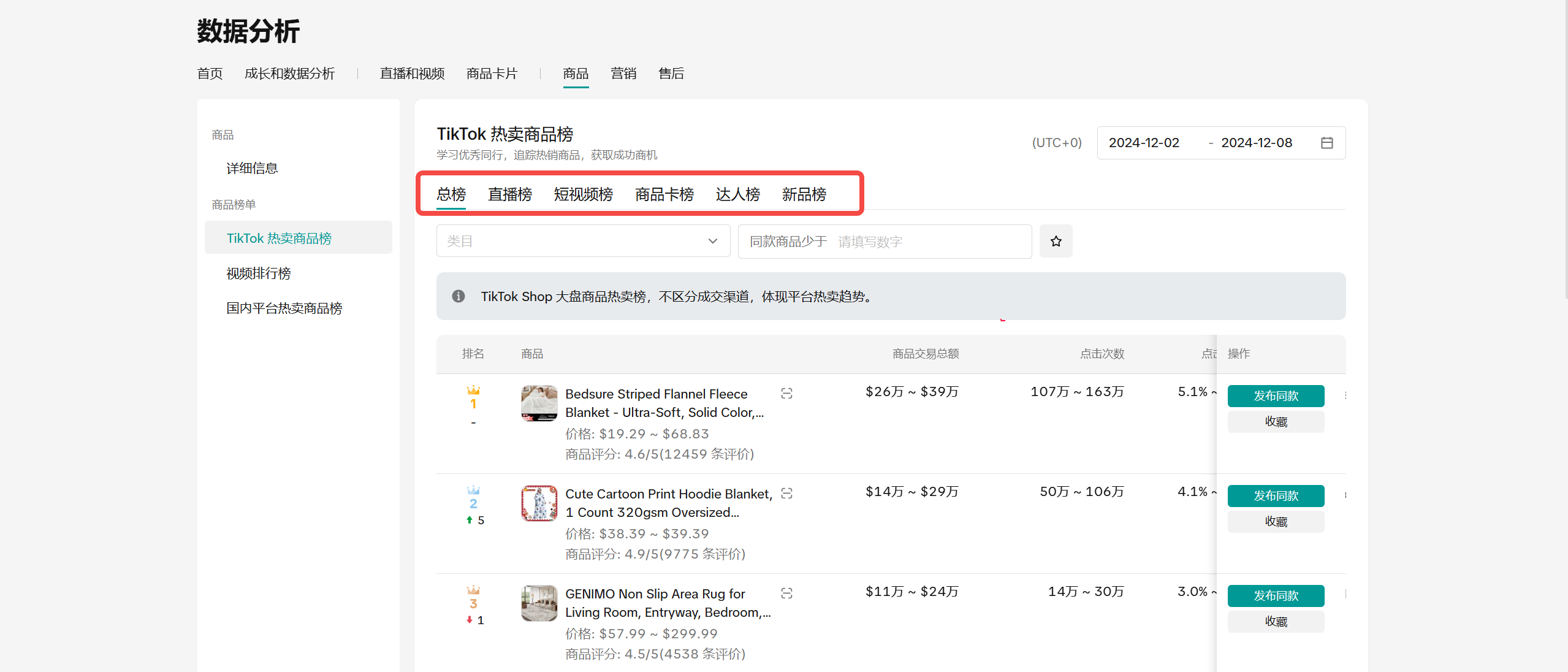Open the GENIMO area rug thumbnail
Screen dimensions: 1568x672
coord(539,603)
